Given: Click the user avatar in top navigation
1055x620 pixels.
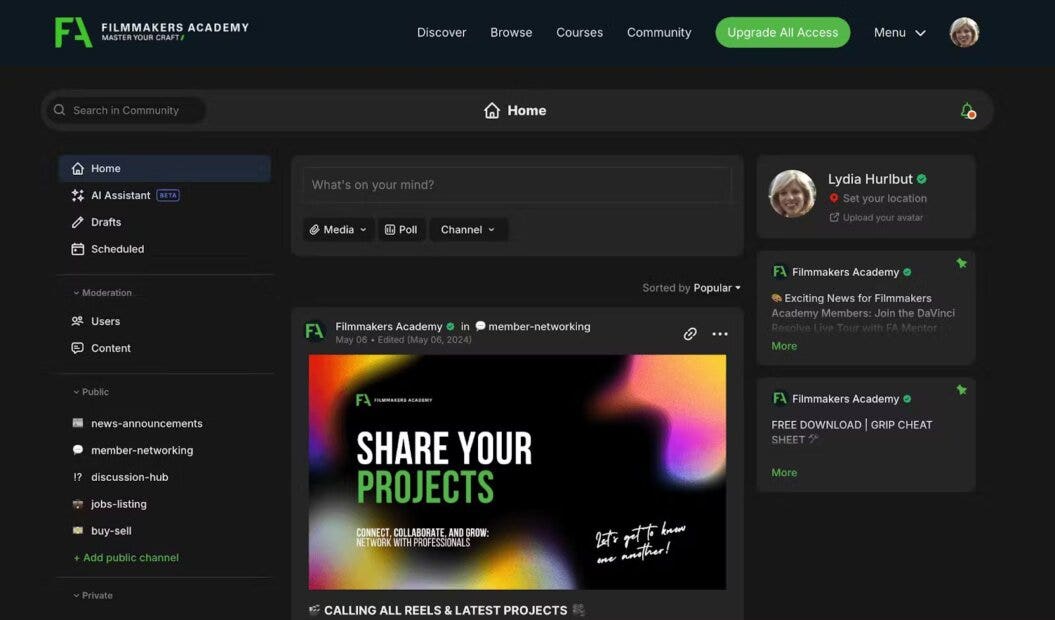Looking at the screenshot, I should click(x=963, y=32).
